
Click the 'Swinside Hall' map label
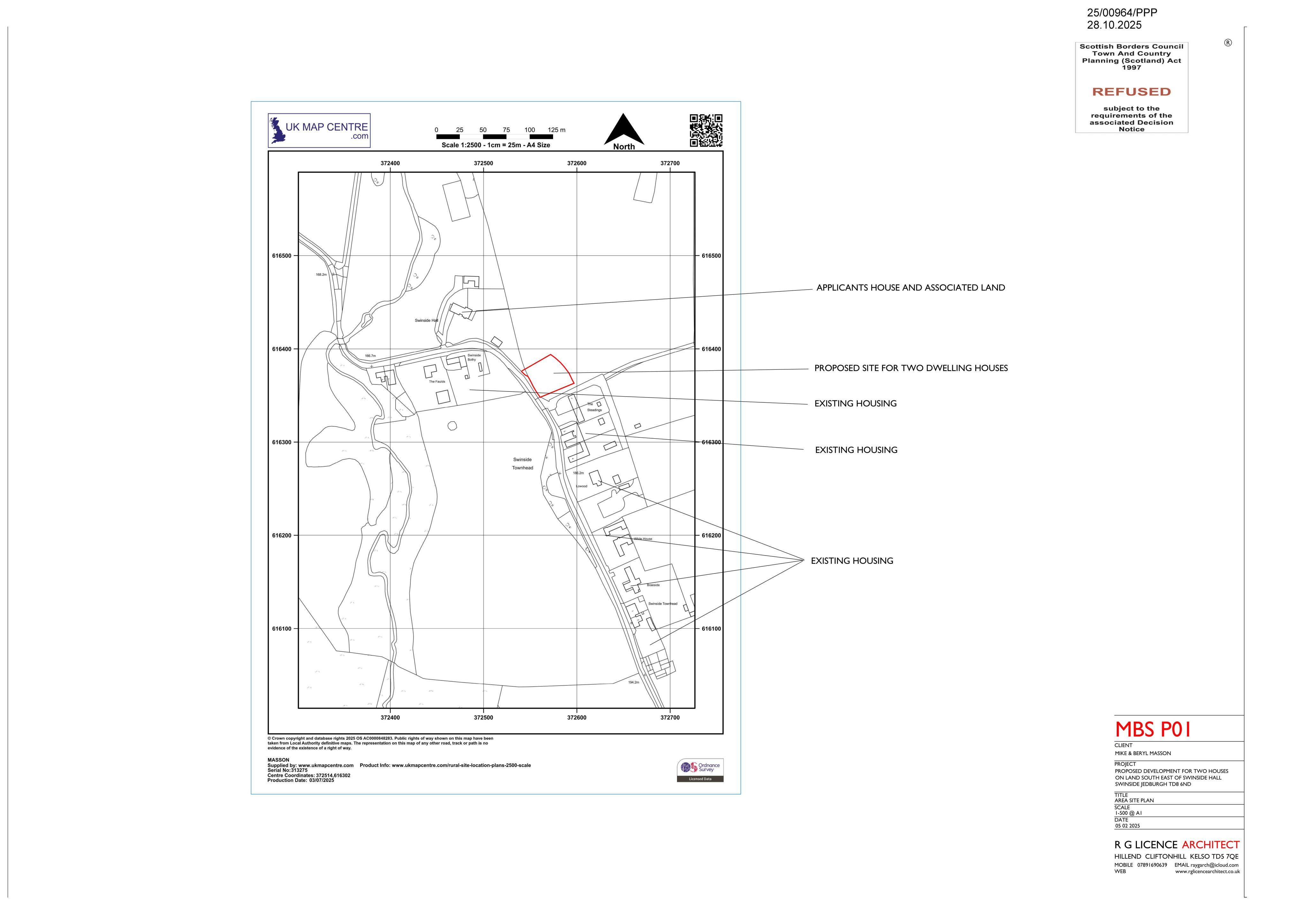click(x=426, y=321)
